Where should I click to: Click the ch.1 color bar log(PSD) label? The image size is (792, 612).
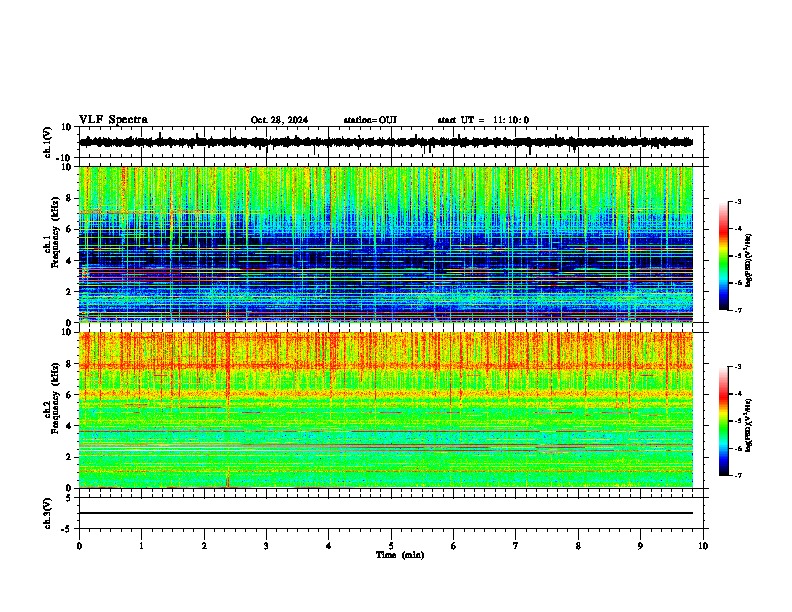point(749,261)
